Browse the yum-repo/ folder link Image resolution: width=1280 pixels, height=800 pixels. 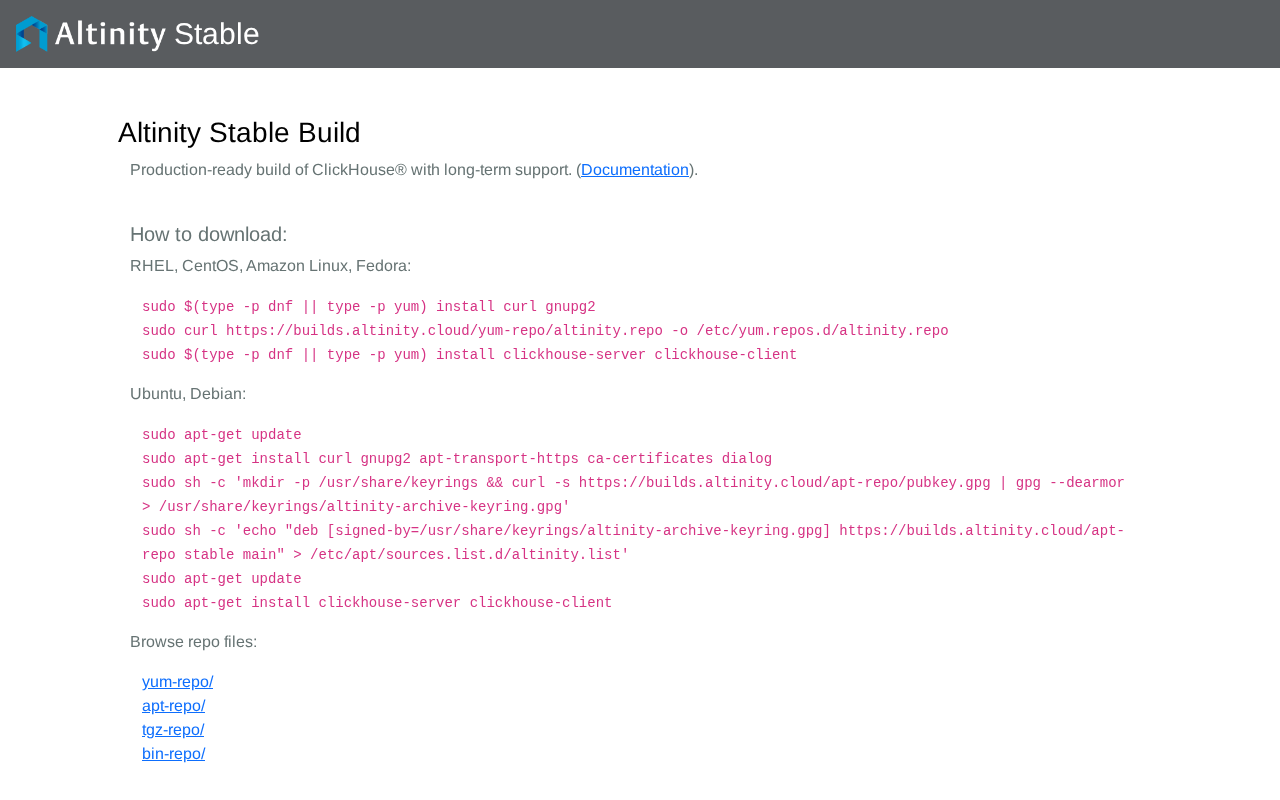tap(177, 682)
